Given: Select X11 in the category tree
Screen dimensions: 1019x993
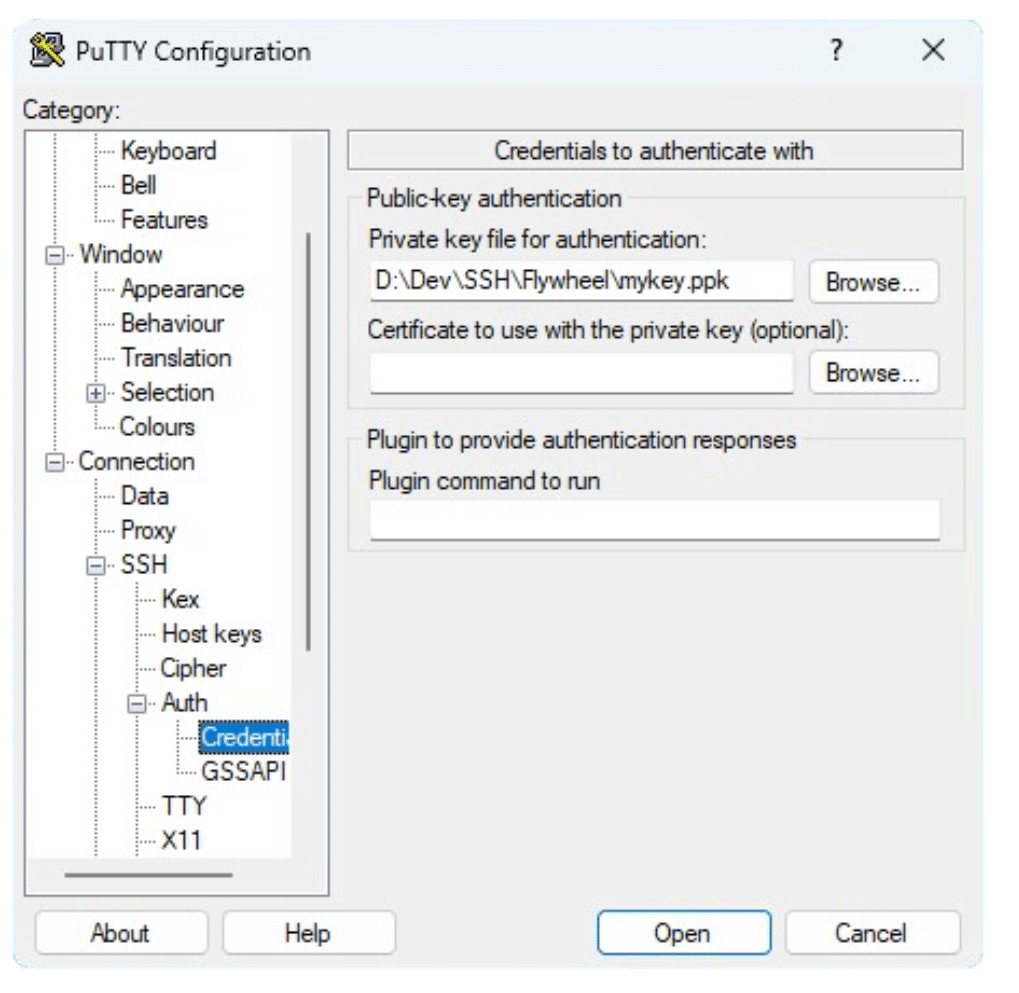Looking at the screenshot, I should tap(181, 841).
